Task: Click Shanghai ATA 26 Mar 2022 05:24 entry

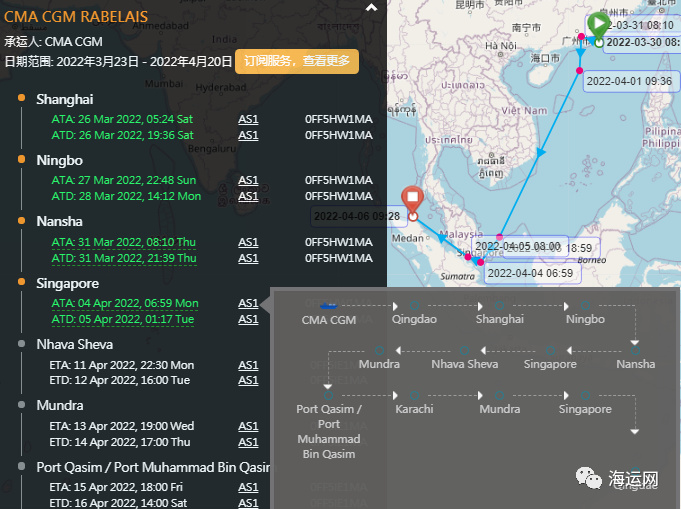Action: pos(122,119)
